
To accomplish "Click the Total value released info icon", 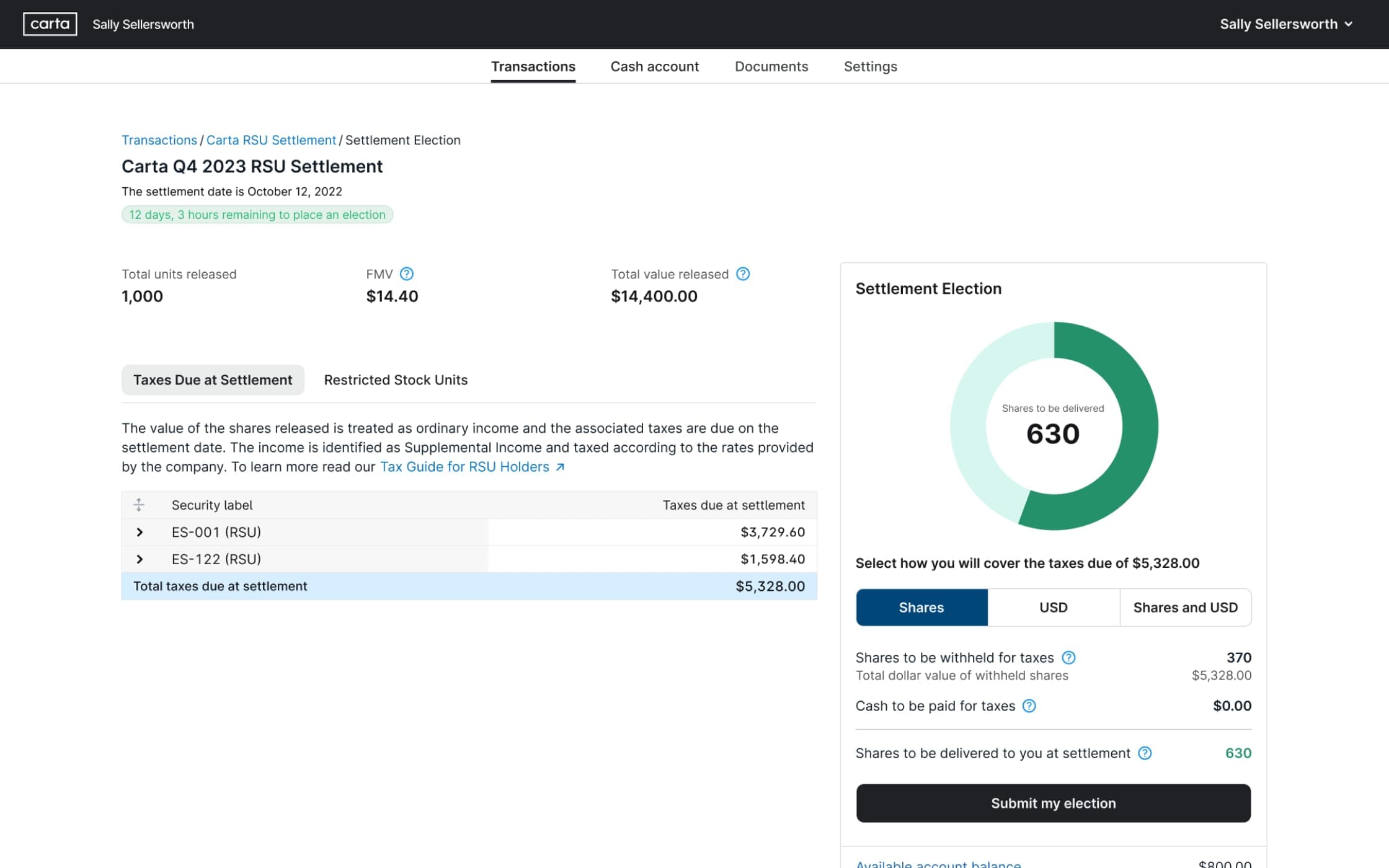I will (743, 273).
